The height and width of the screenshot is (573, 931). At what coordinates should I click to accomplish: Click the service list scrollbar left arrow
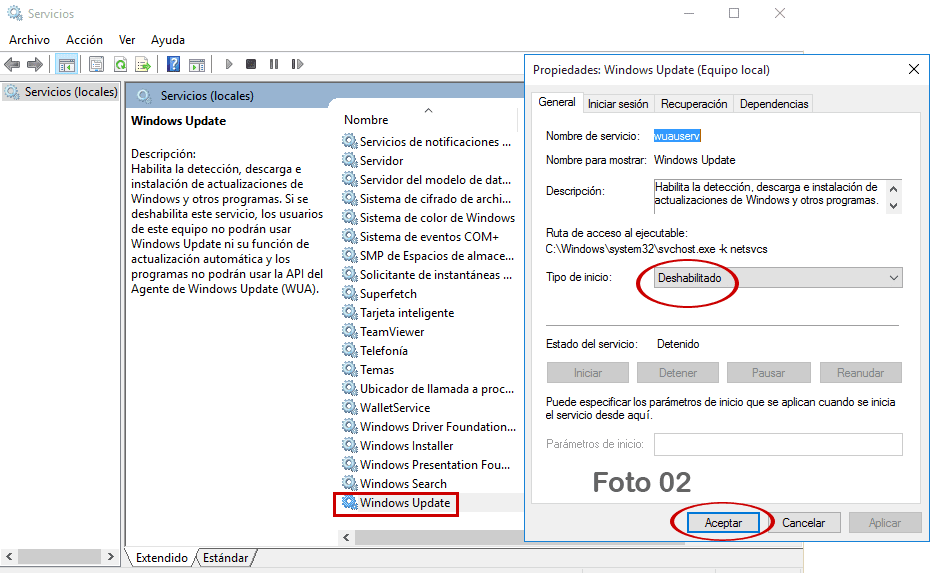pos(346,537)
